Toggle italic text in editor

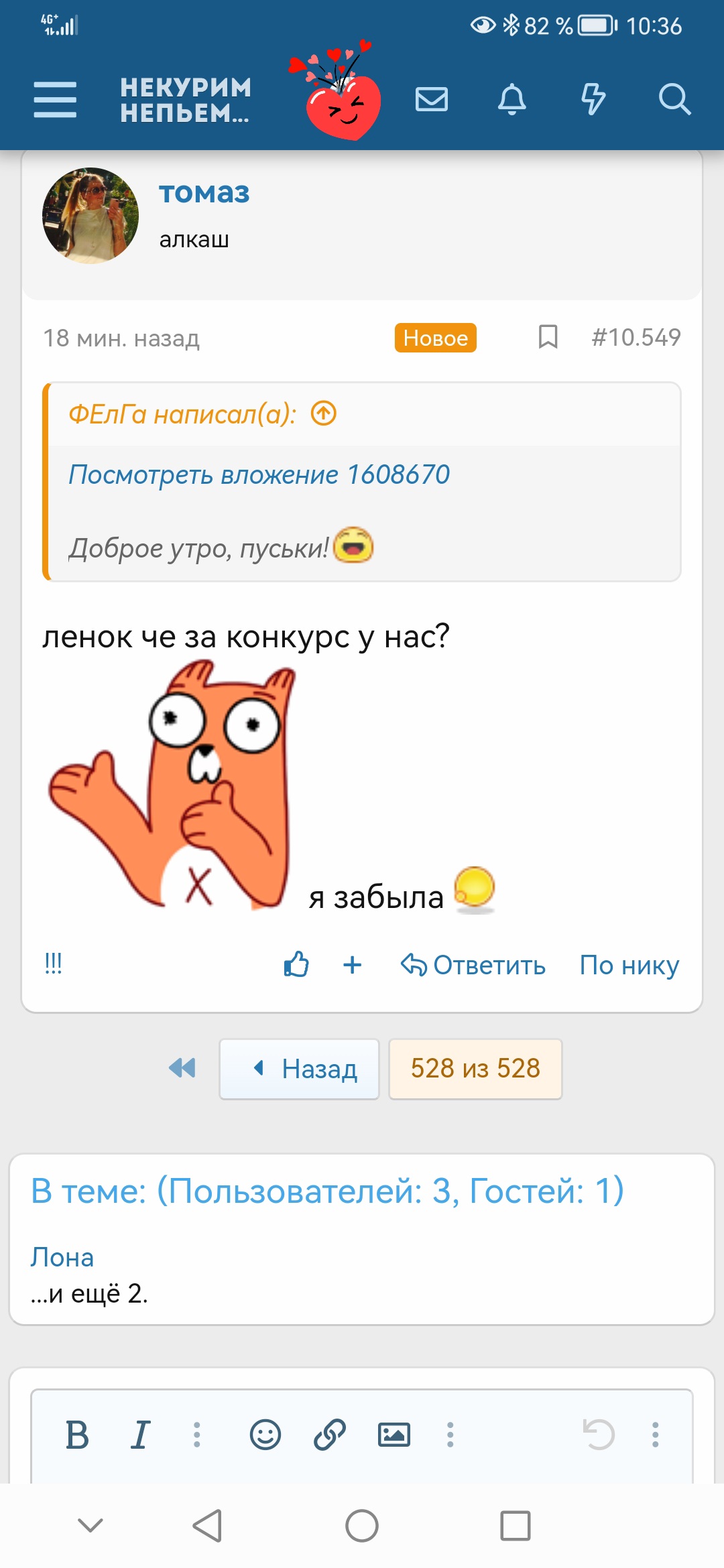click(139, 1435)
